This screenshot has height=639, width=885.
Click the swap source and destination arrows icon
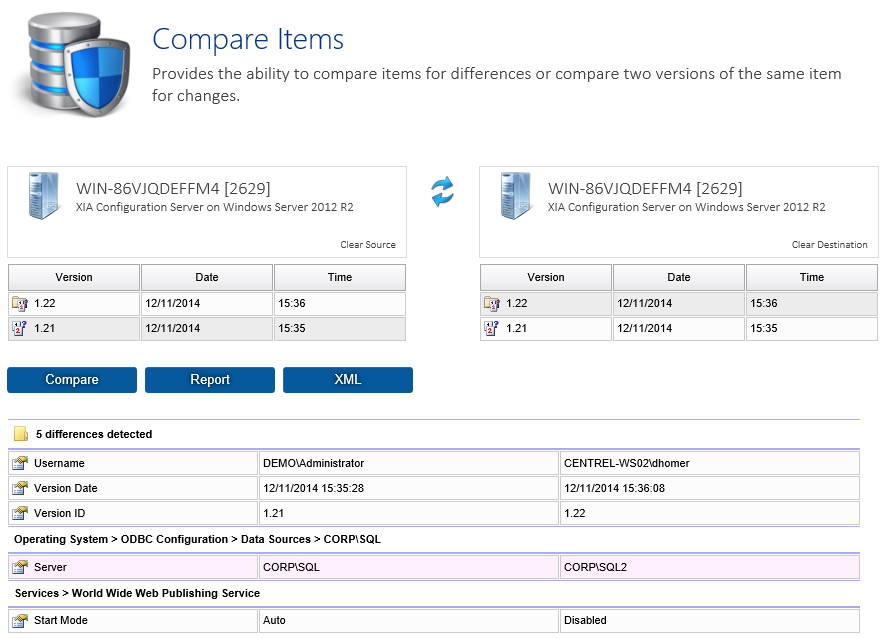point(442,191)
